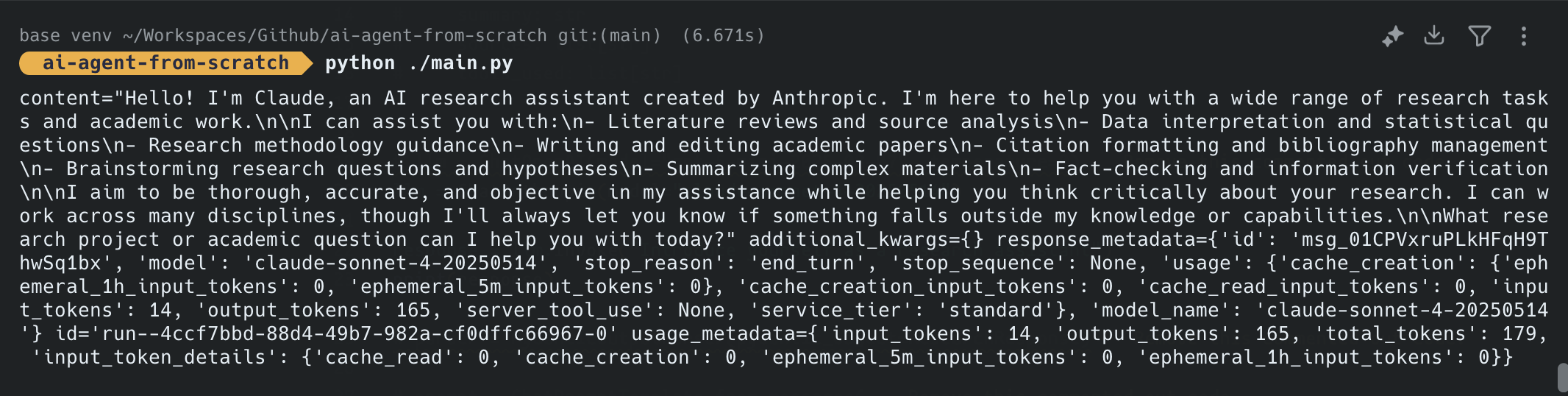This screenshot has width=1568, height=396.
Task: Click the python ./main.py command text
Action: pos(419,63)
